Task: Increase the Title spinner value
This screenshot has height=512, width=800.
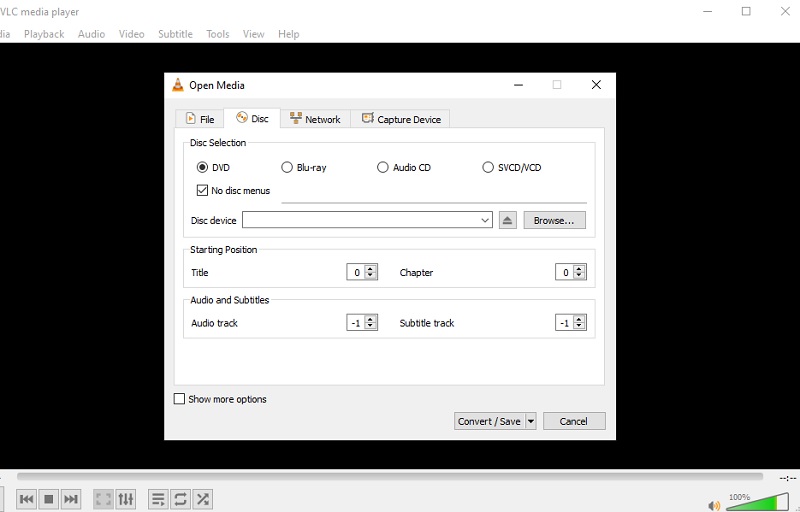Action: 371,268
